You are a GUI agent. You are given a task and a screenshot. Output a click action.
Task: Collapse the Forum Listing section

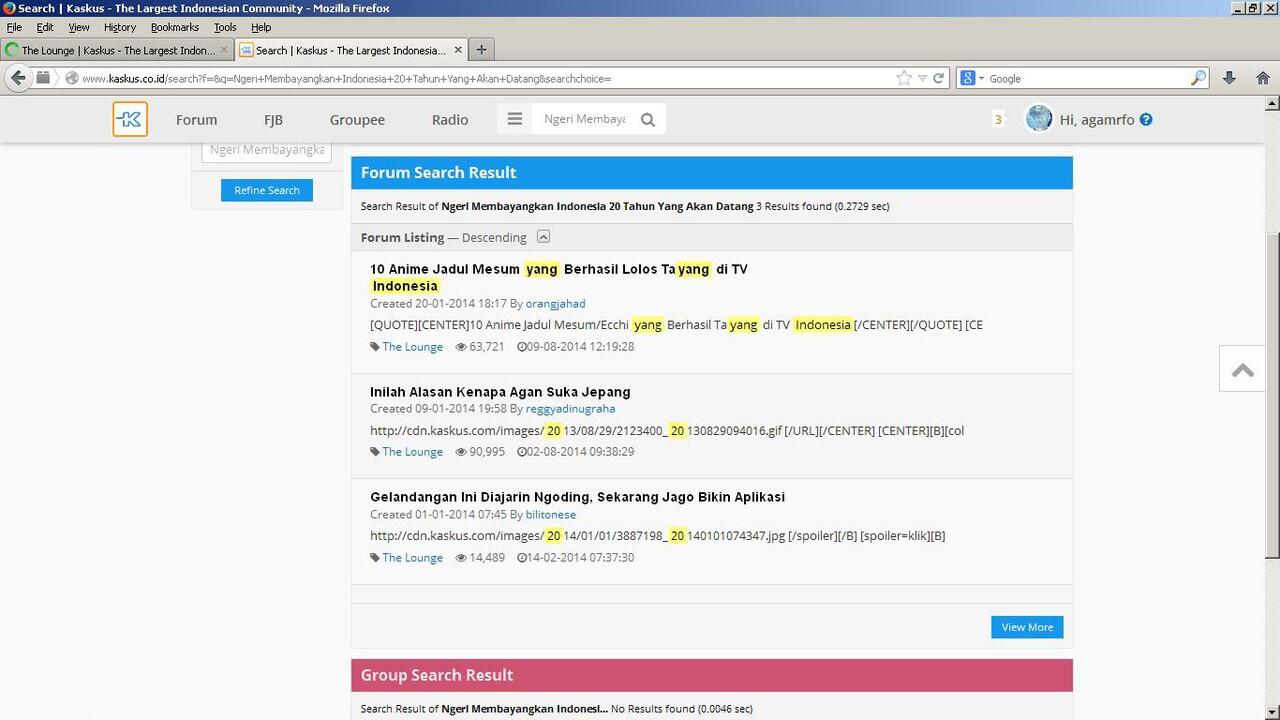[543, 237]
